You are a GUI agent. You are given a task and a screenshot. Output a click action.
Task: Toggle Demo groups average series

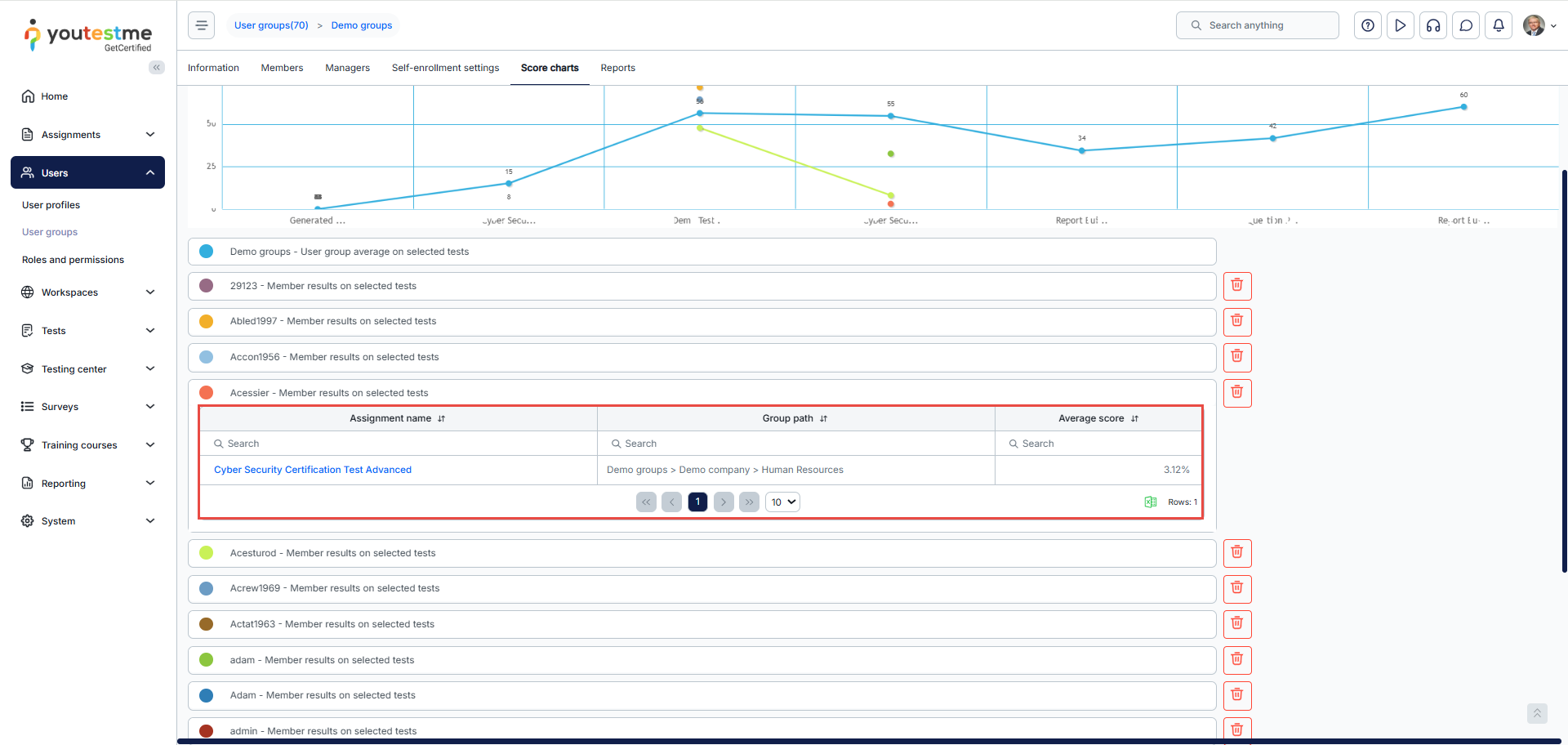coord(349,252)
